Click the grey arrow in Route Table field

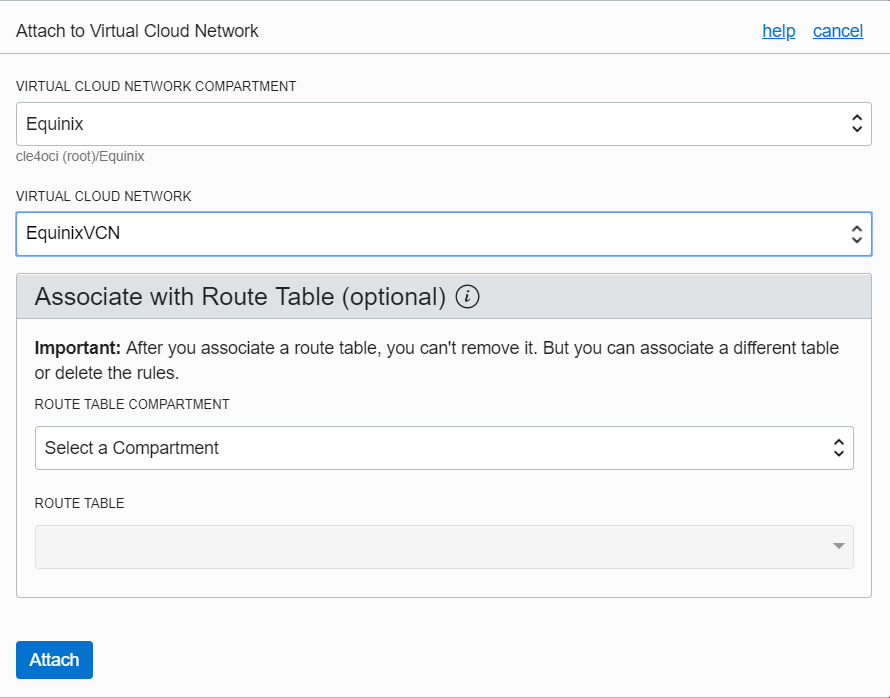click(x=838, y=546)
